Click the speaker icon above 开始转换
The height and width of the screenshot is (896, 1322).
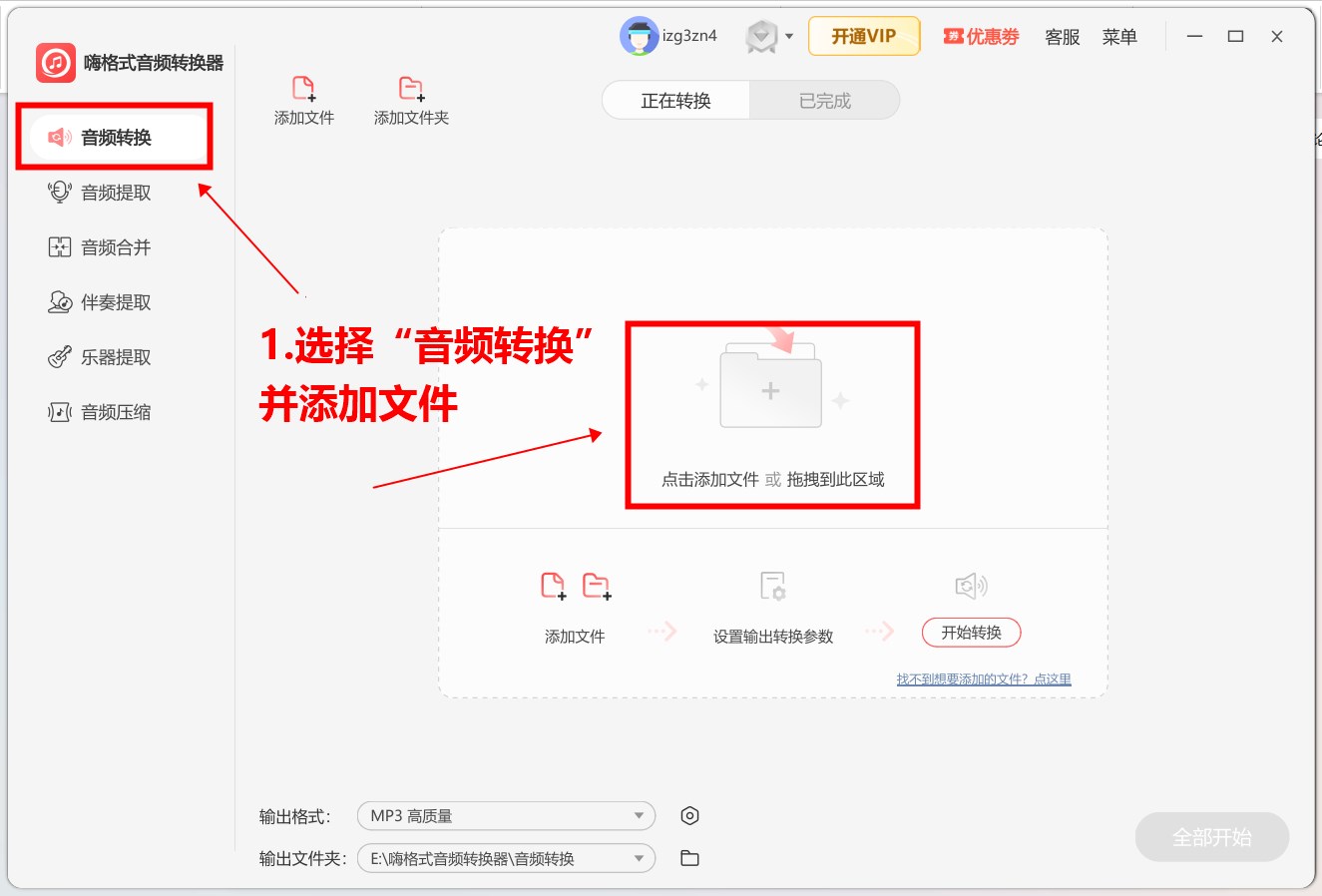[x=971, y=586]
